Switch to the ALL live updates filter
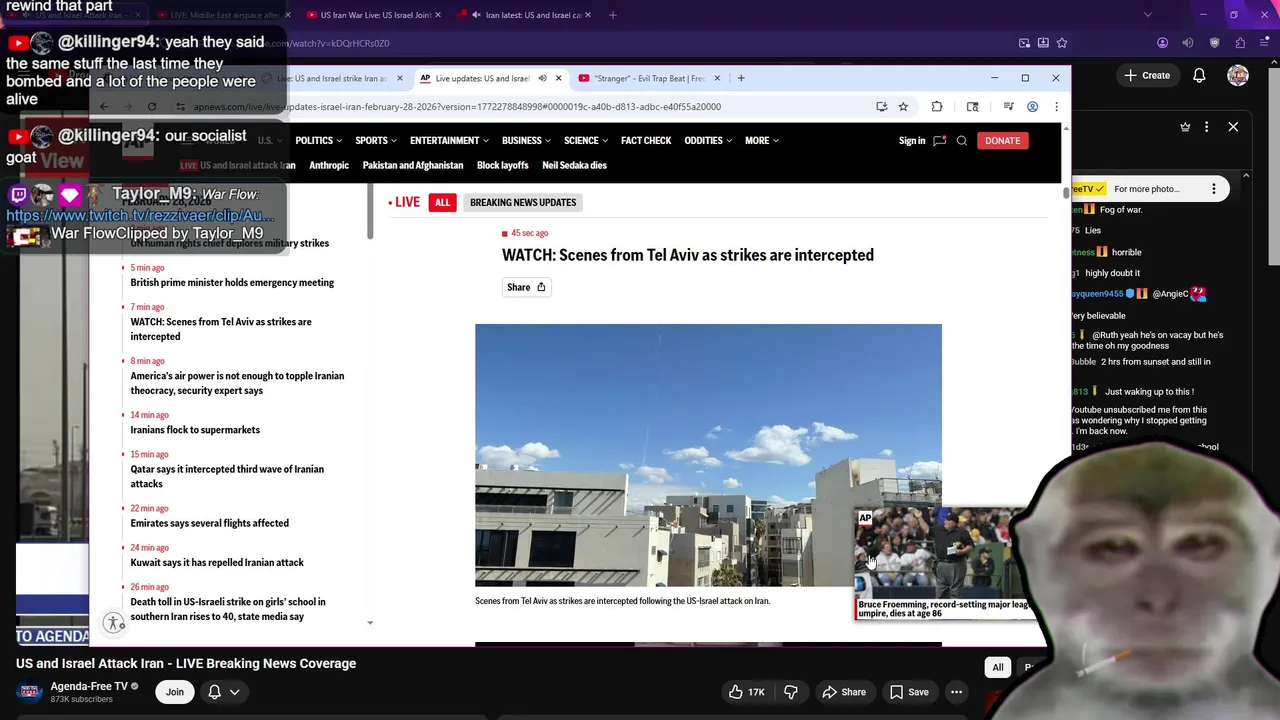 pyautogui.click(x=442, y=202)
